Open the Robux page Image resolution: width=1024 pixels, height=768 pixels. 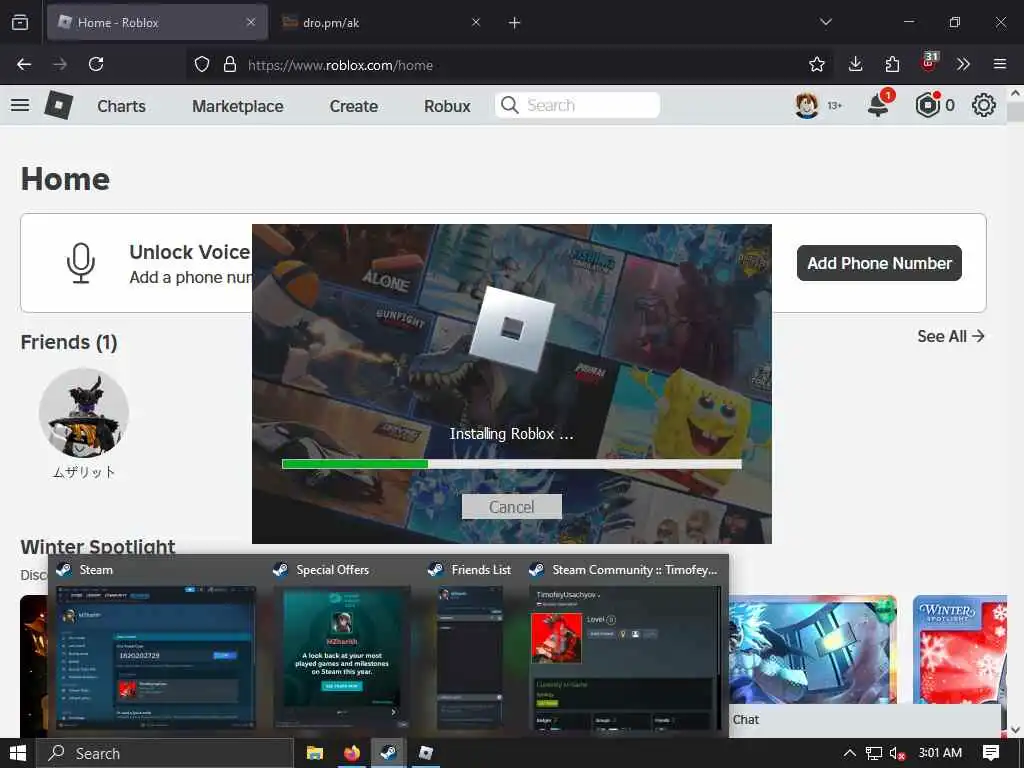447,106
